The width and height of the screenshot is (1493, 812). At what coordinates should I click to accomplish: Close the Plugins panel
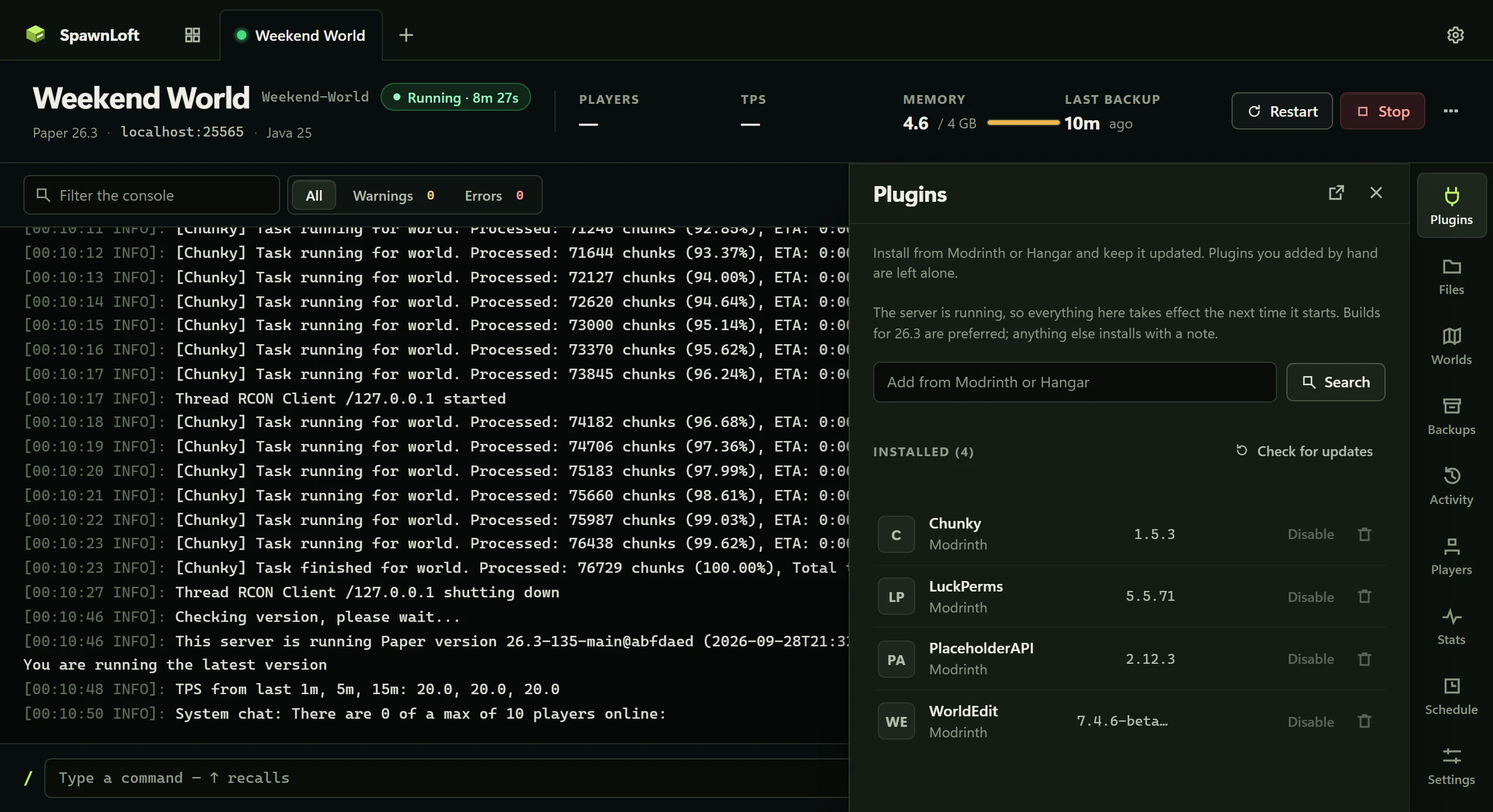[1376, 192]
